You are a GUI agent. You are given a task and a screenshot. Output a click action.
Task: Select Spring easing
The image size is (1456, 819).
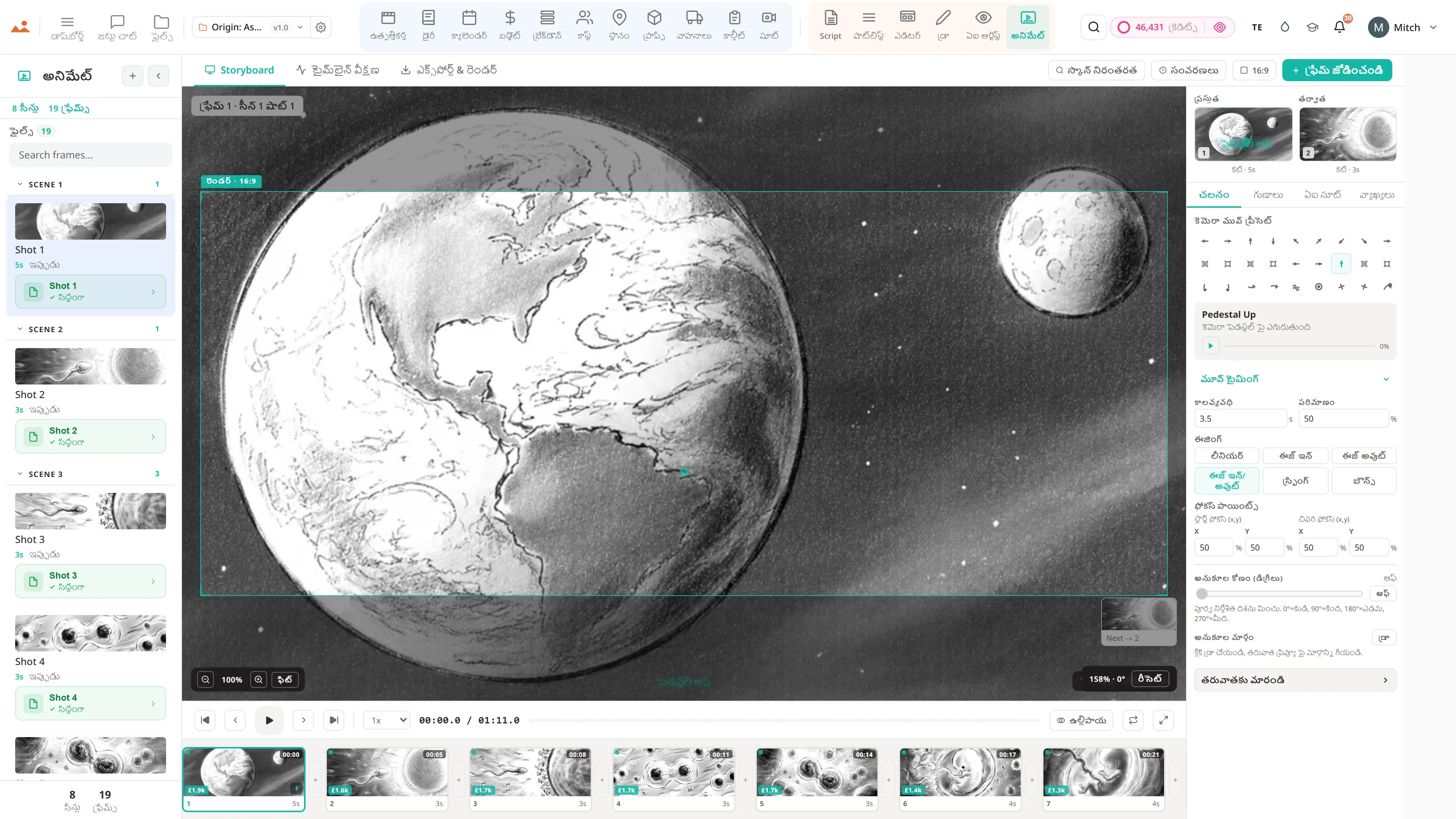pos(1296,480)
